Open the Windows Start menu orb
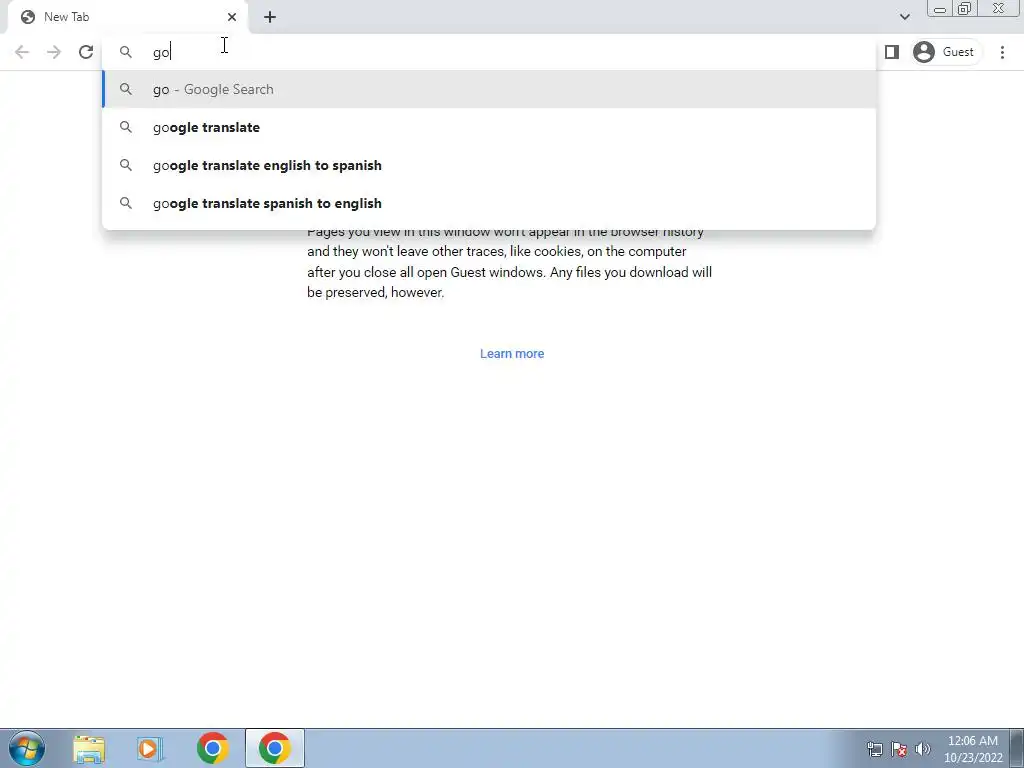 click(27, 748)
